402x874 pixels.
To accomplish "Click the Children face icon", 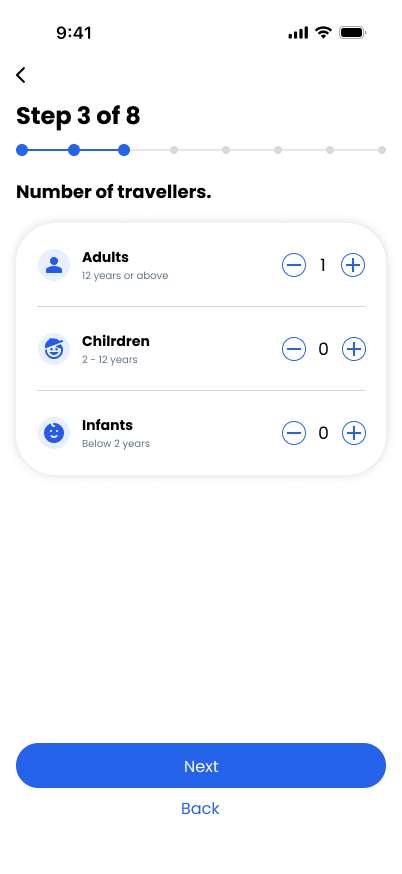I will click(x=54, y=349).
